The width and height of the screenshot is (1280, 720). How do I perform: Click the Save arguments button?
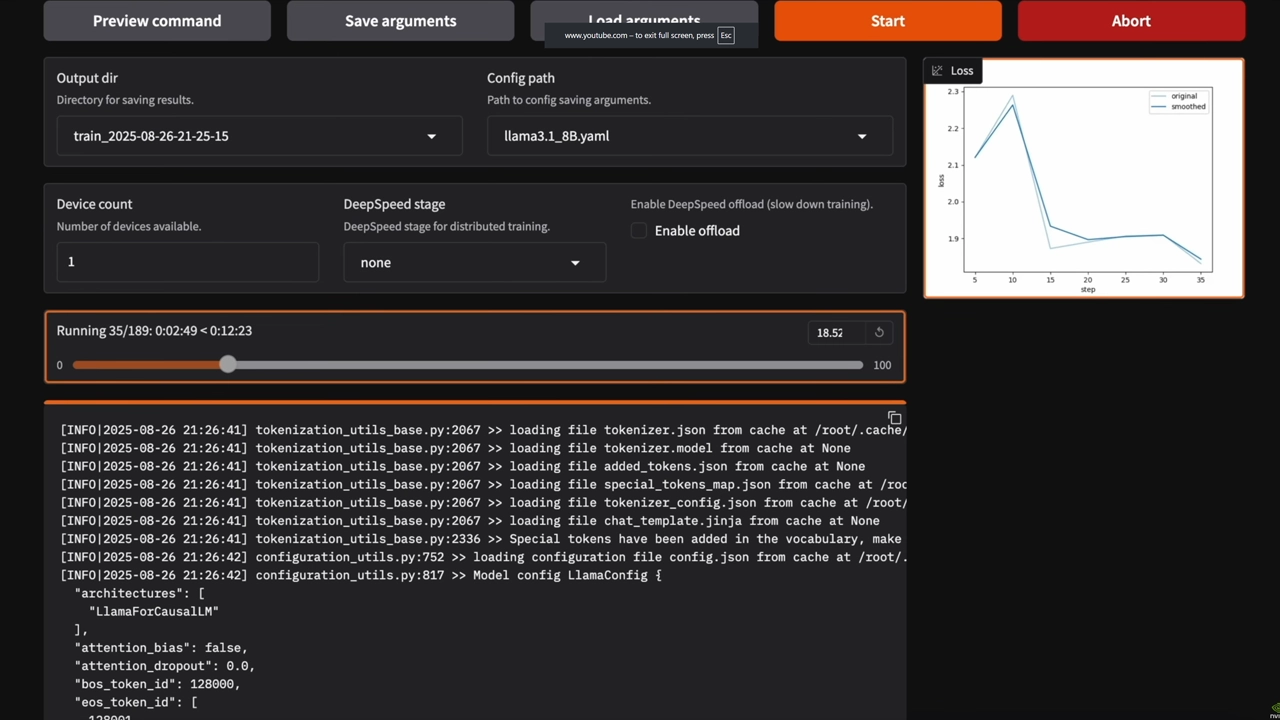[400, 21]
